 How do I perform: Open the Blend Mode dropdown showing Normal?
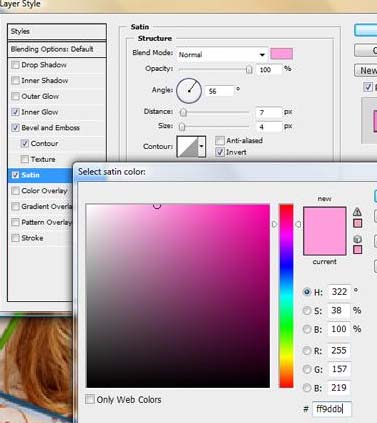[222, 54]
